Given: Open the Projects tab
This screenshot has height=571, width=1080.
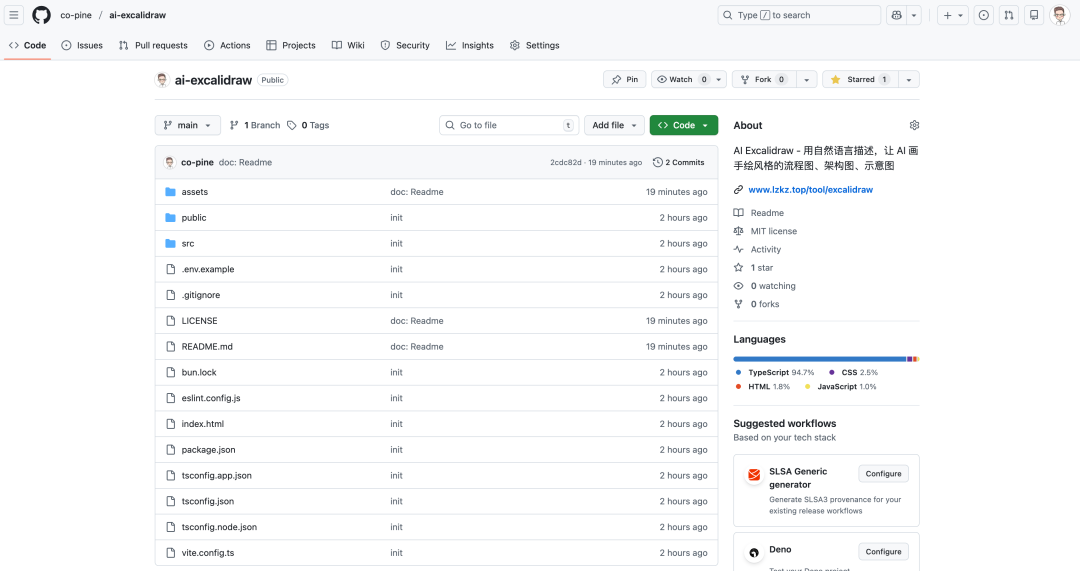Looking at the screenshot, I should [291, 45].
